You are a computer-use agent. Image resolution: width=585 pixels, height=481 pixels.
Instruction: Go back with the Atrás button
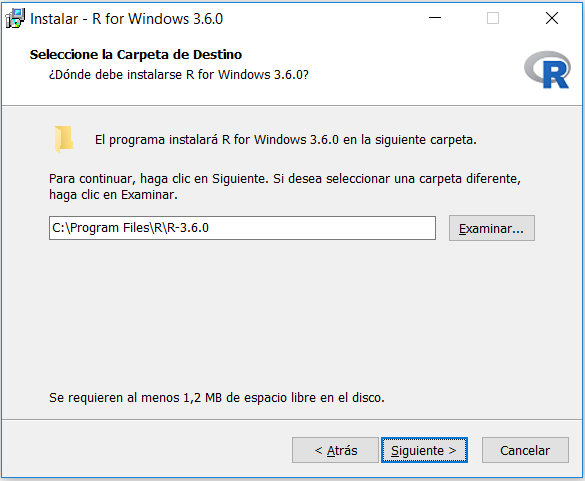[x=335, y=450]
